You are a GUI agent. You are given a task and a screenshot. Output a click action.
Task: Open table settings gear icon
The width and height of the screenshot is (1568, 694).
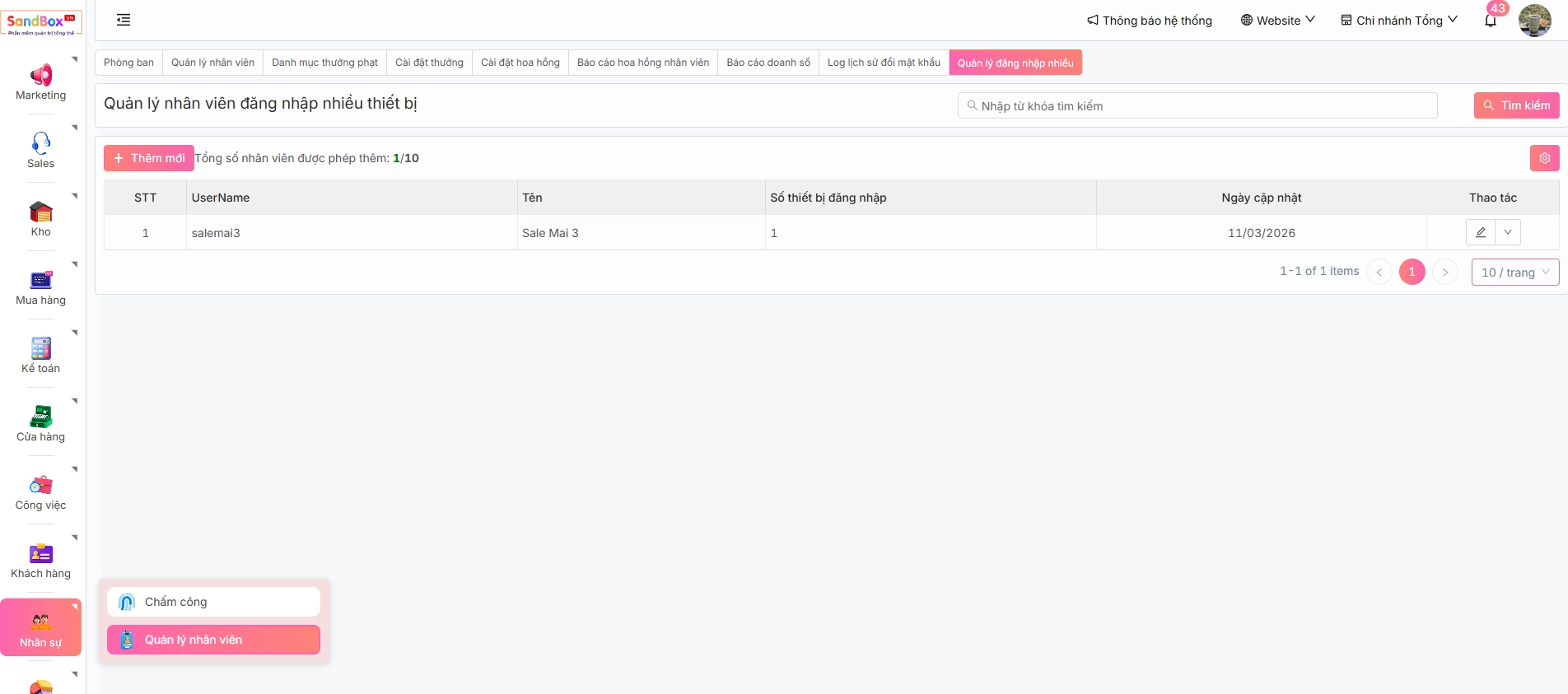point(1544,158)
